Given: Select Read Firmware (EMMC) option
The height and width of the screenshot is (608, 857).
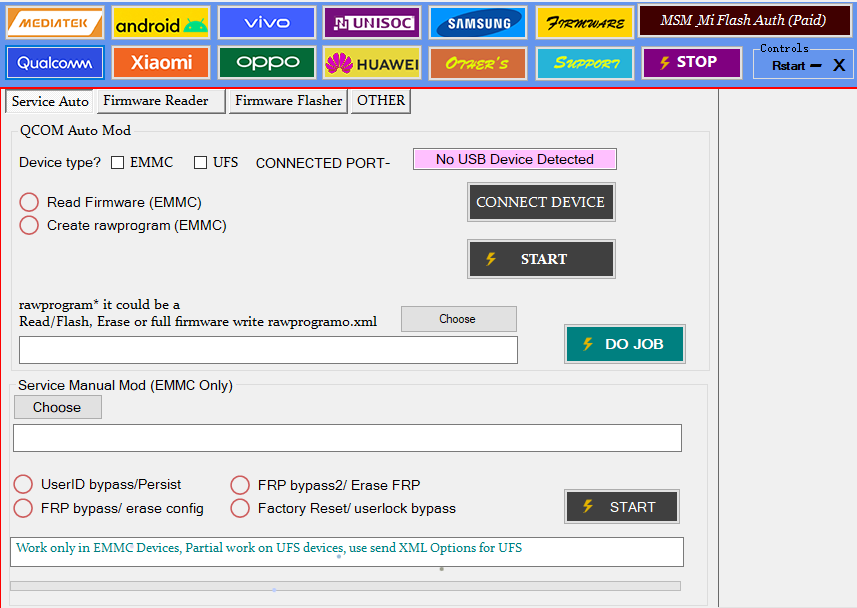Looking at the screenshot, I should (30, 202).
